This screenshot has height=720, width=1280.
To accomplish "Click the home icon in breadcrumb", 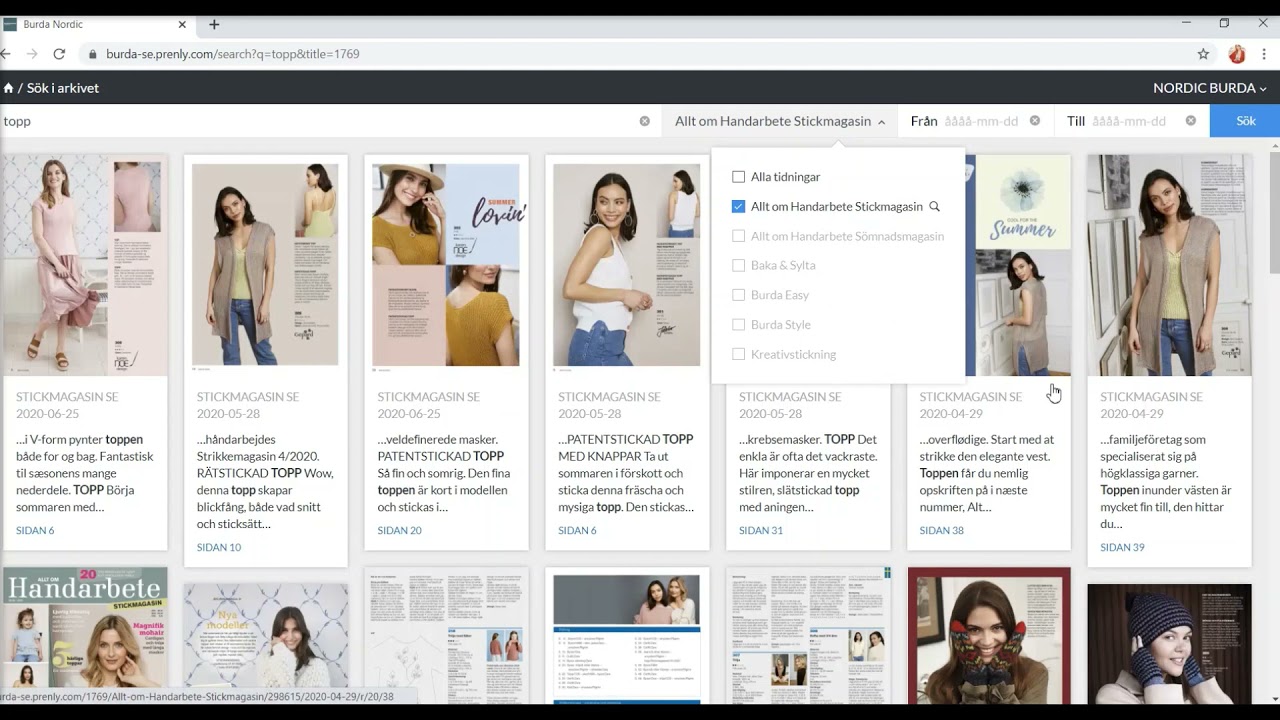I will tap(8, 88).
